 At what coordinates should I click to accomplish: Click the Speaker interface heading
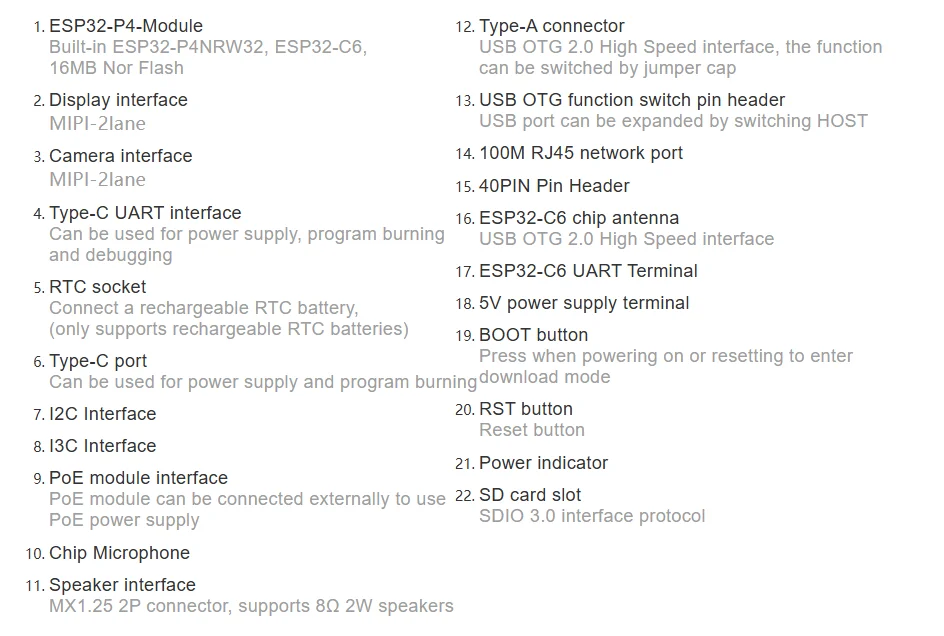click(122, 585)
